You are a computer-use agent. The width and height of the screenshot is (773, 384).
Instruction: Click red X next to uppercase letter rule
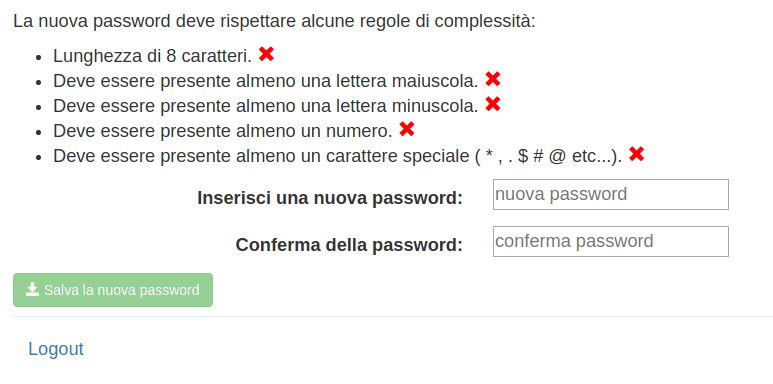tap(492, 79)
